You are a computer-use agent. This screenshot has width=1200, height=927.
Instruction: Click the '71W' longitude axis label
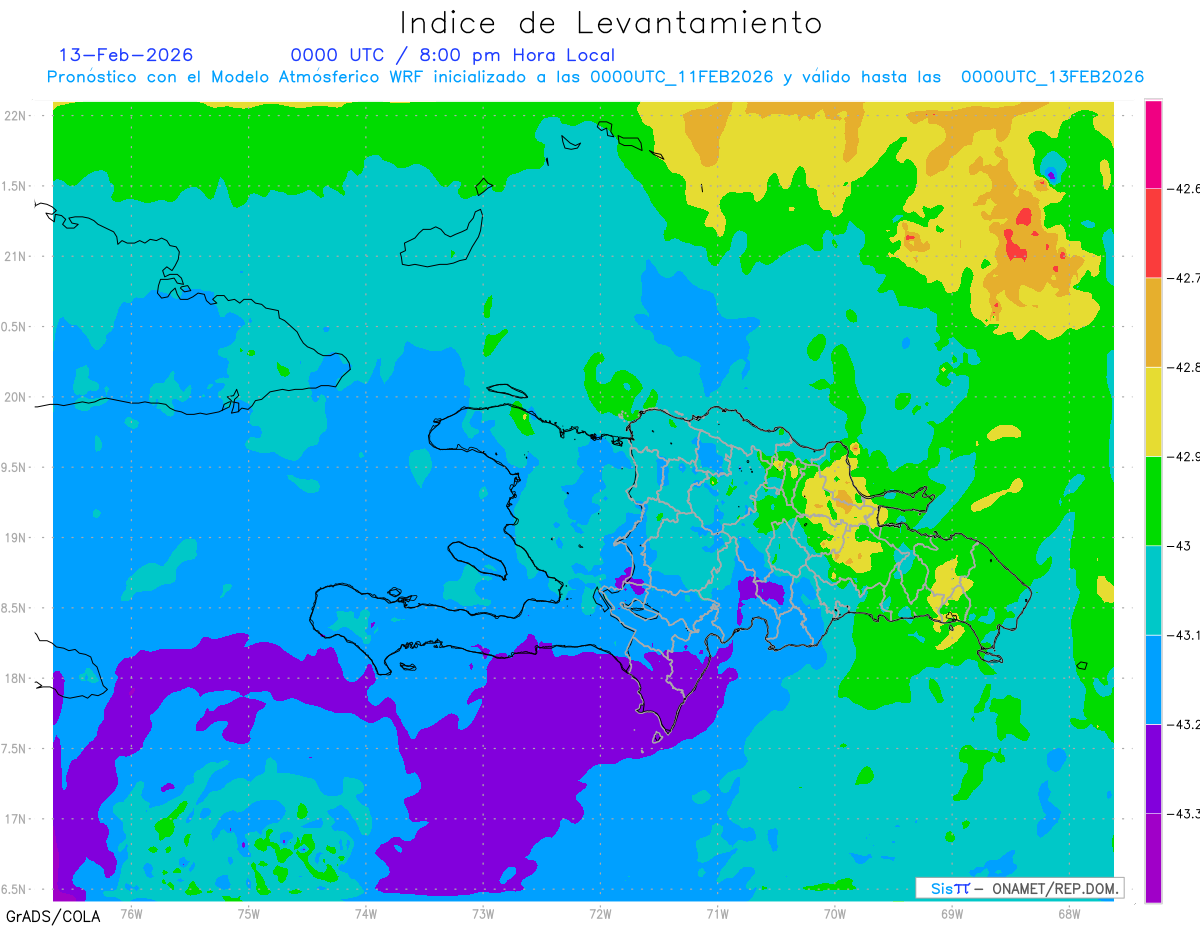(x=717, y=913)
